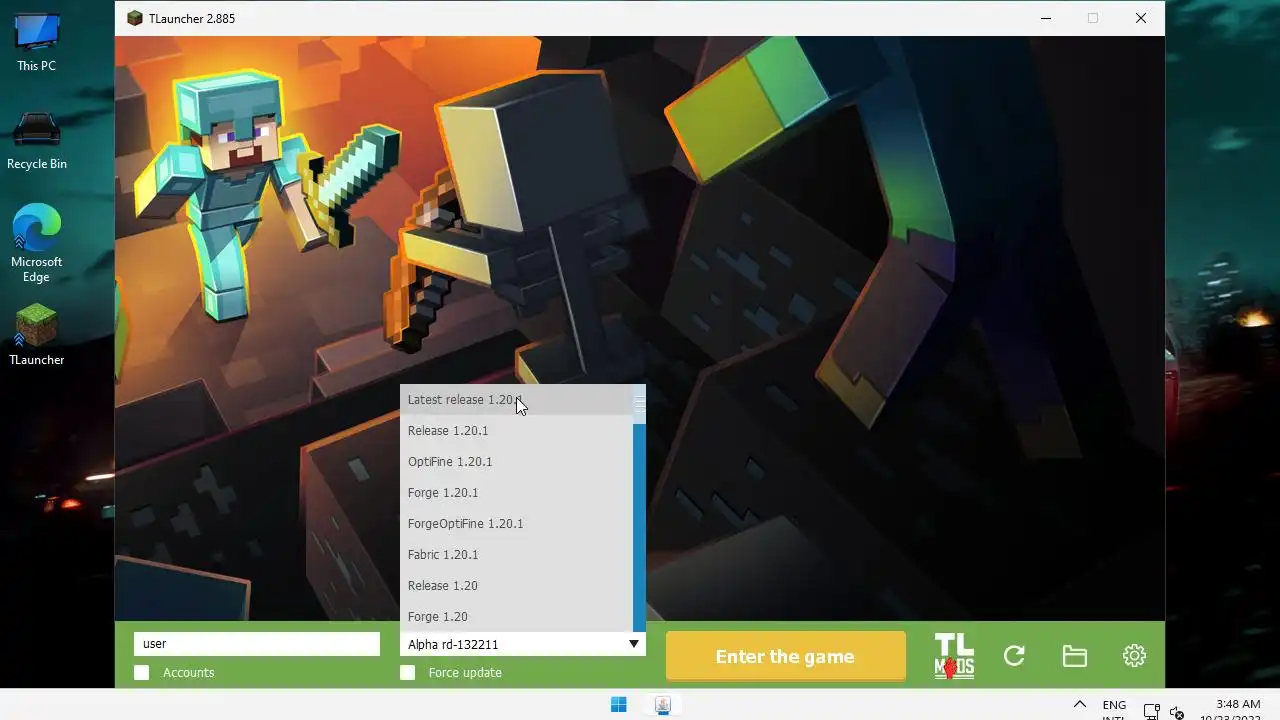Click Enter the game button
The image size is (1280, 720).
785,657
